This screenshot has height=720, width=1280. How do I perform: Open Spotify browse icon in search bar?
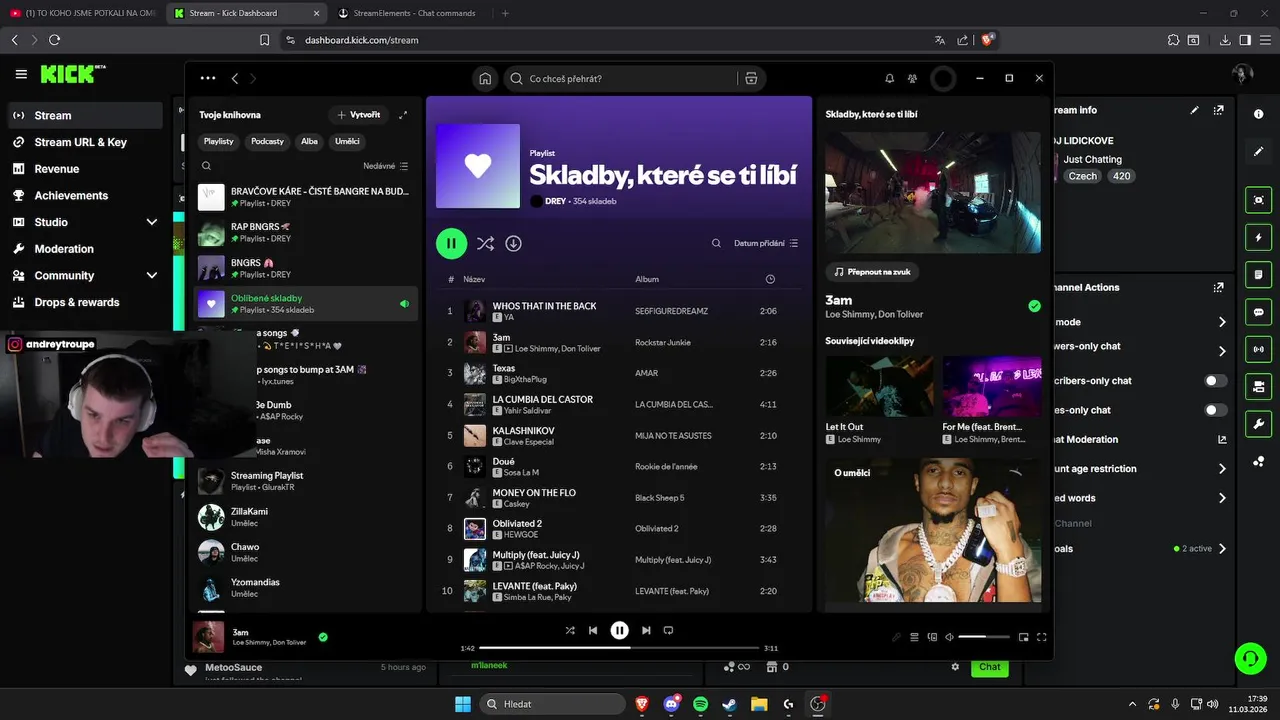tap(751, 78)
